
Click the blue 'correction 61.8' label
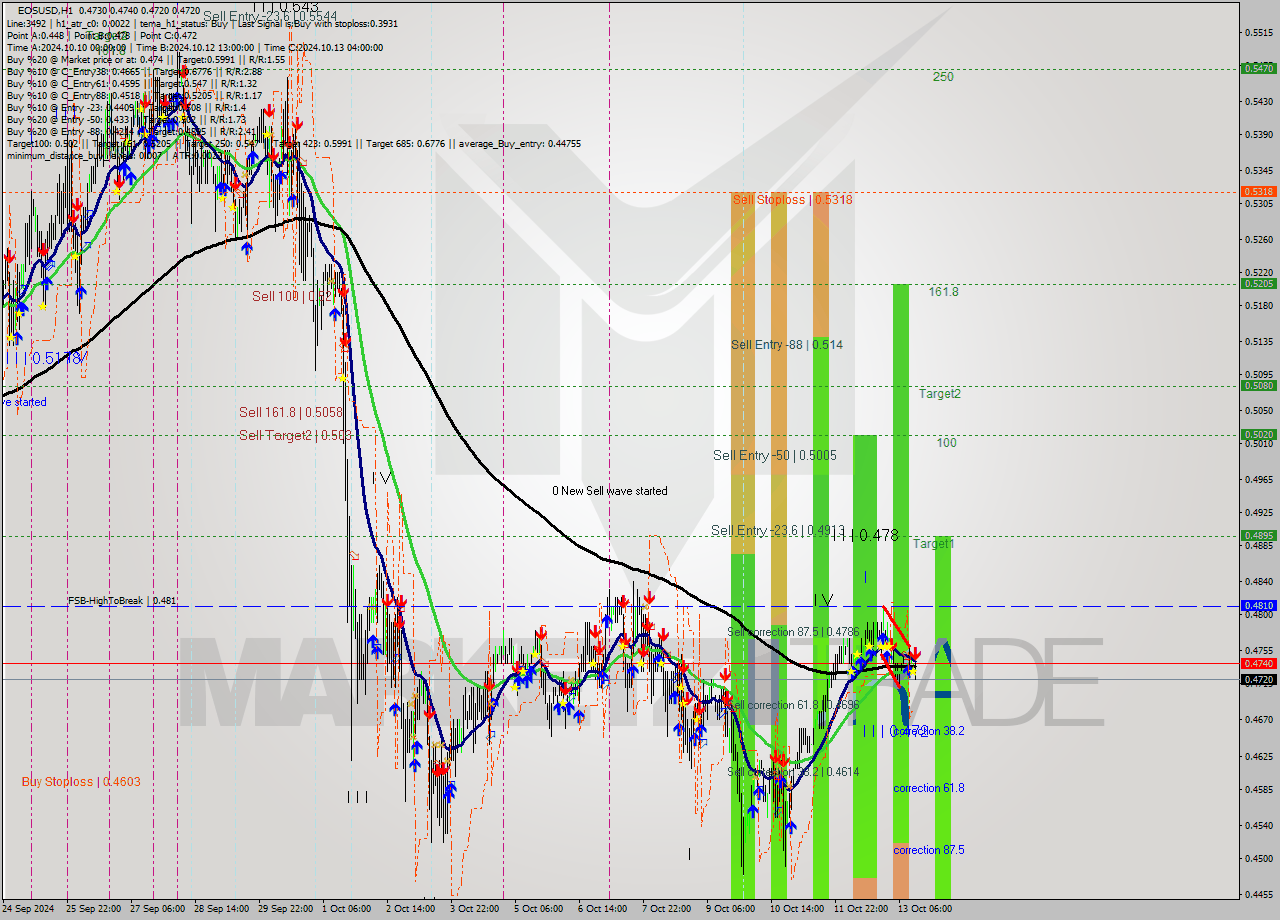click(x=929, y=788)
